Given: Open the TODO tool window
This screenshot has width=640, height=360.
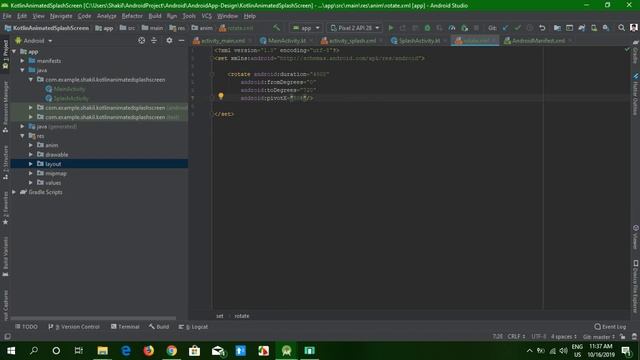Looking at the screenshot, I should coord(27,327).
